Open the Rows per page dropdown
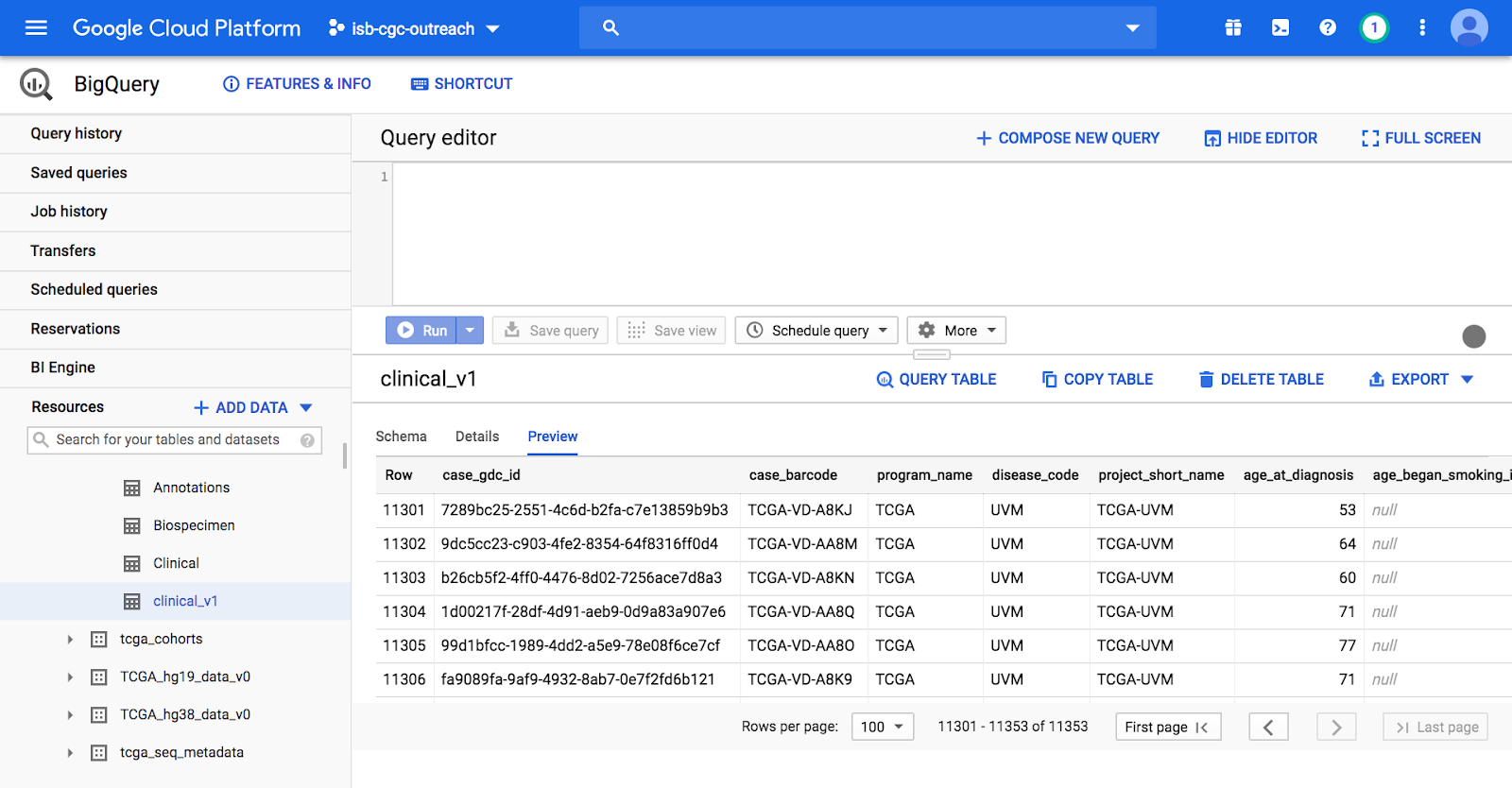 click(882, 727)
